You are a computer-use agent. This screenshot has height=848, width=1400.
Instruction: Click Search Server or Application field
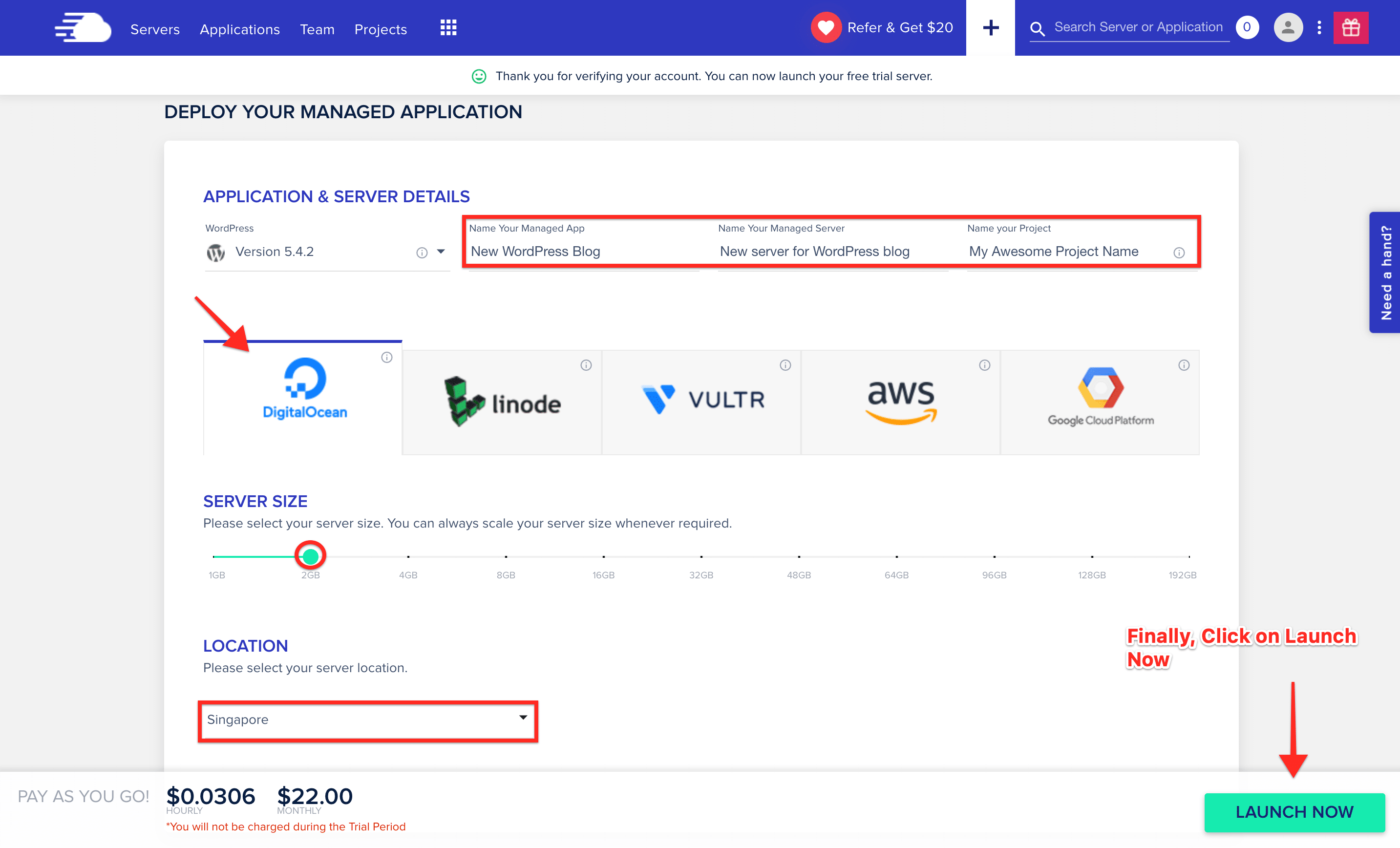tap(1138, 27)
